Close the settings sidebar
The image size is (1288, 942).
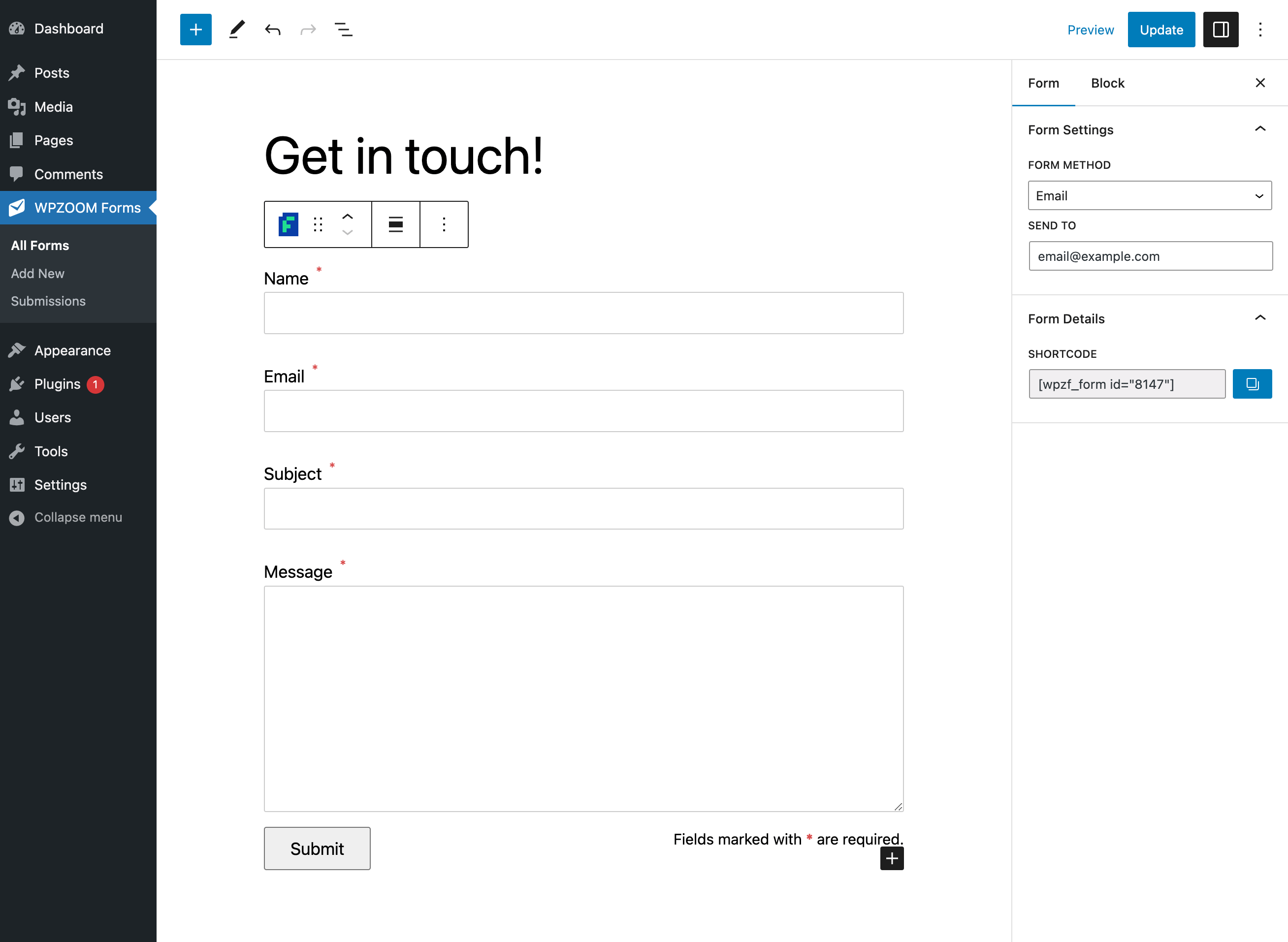point(1260,83)
